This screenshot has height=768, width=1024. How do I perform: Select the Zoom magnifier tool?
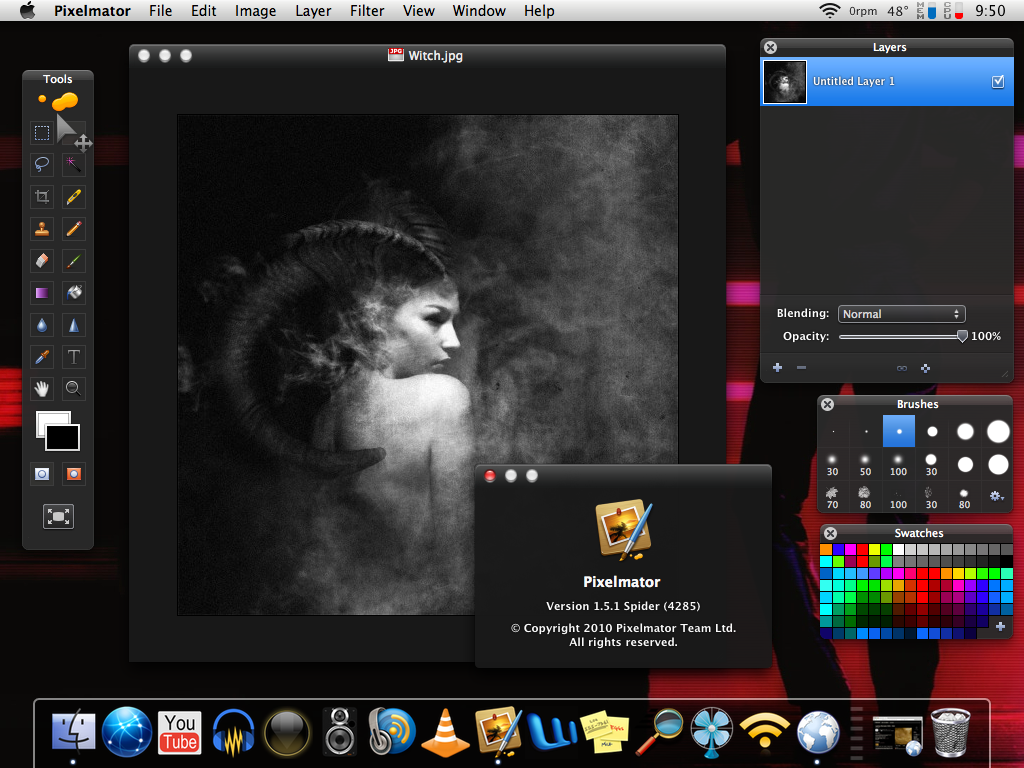coord(73,389)
